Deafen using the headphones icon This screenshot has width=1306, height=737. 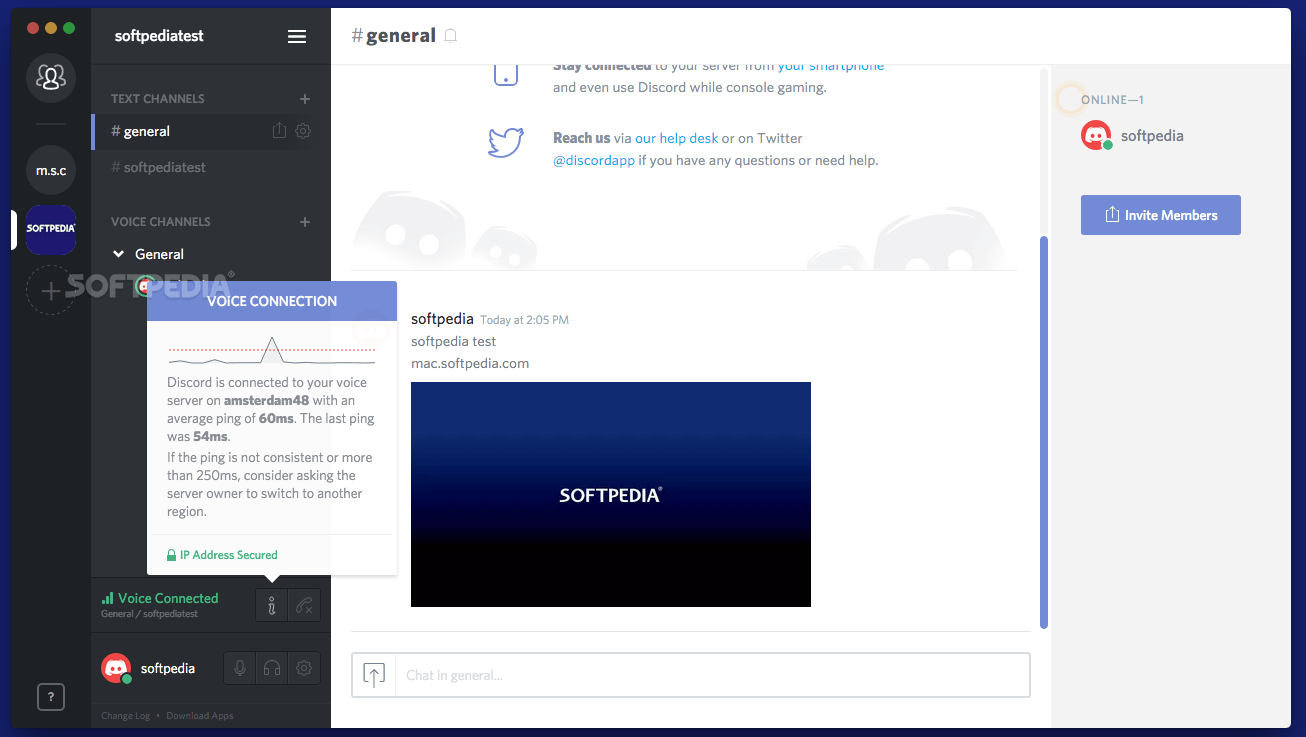[271, 668]
